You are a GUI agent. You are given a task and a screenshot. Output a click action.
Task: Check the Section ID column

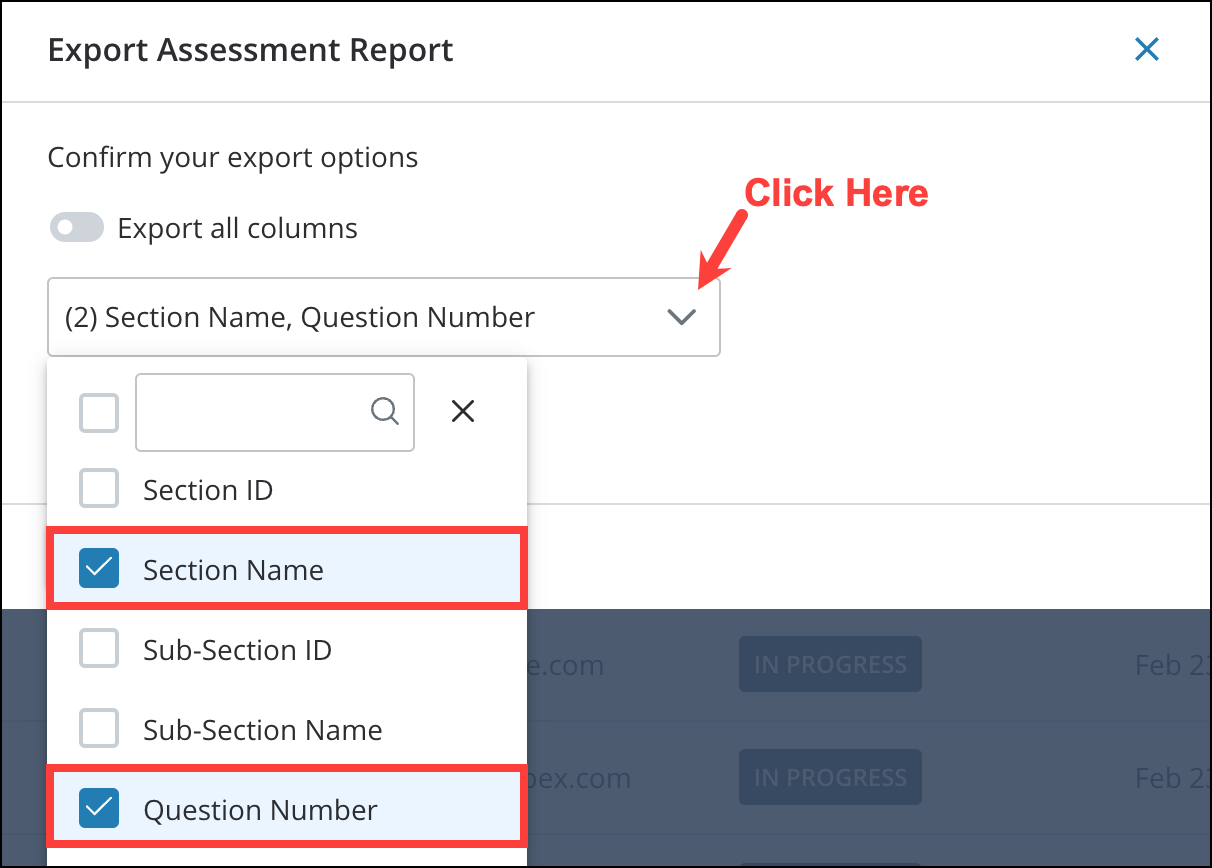[x=99, y=489]
